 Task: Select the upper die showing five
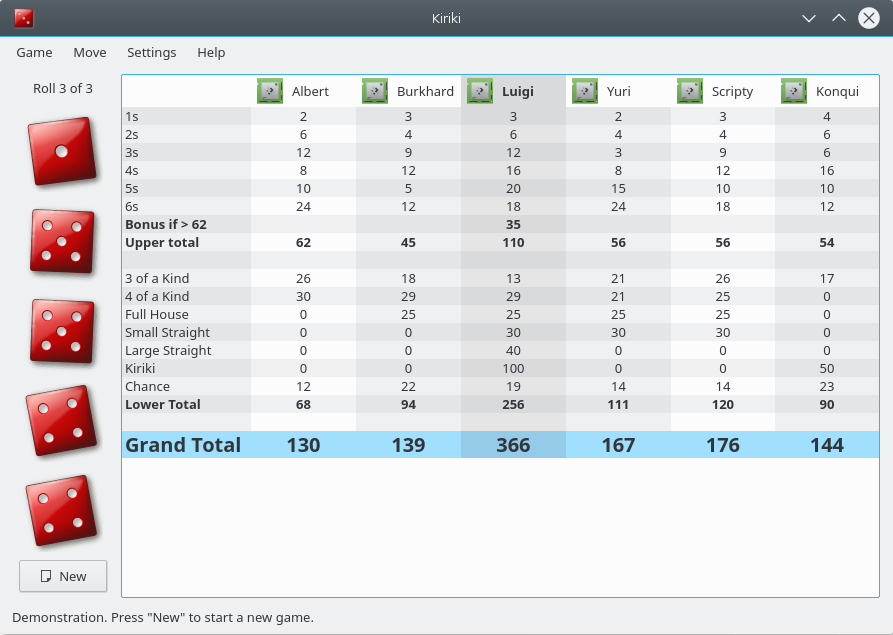click(62, 241)
